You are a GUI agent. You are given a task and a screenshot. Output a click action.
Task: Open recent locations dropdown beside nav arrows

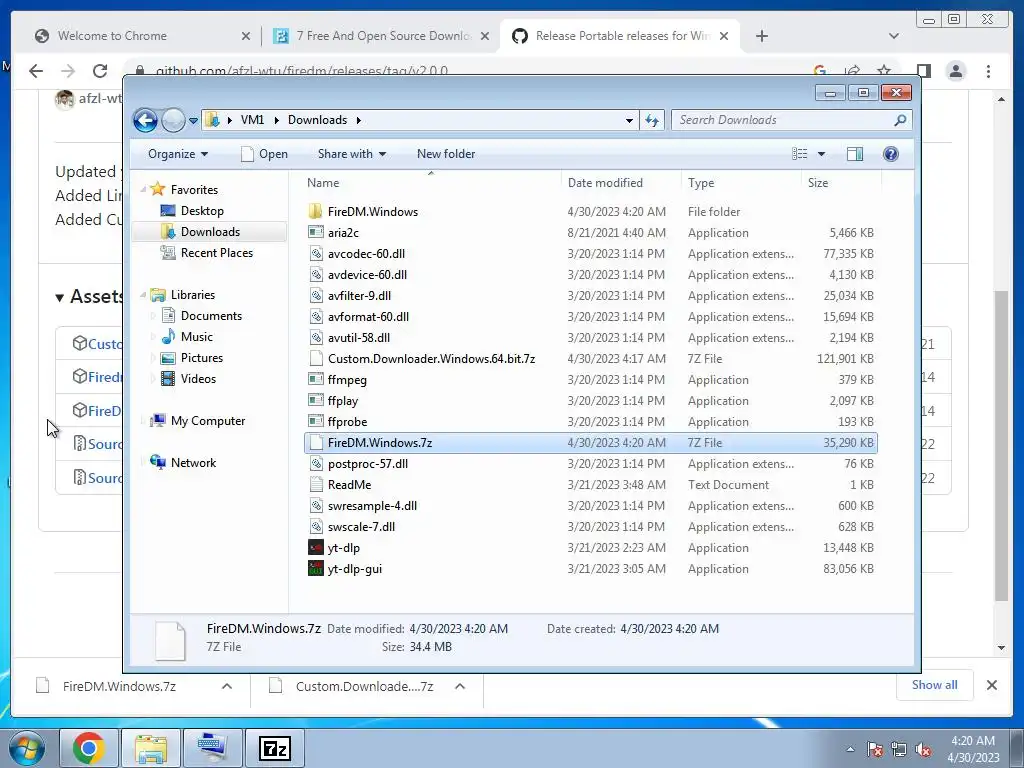[193, 121]
